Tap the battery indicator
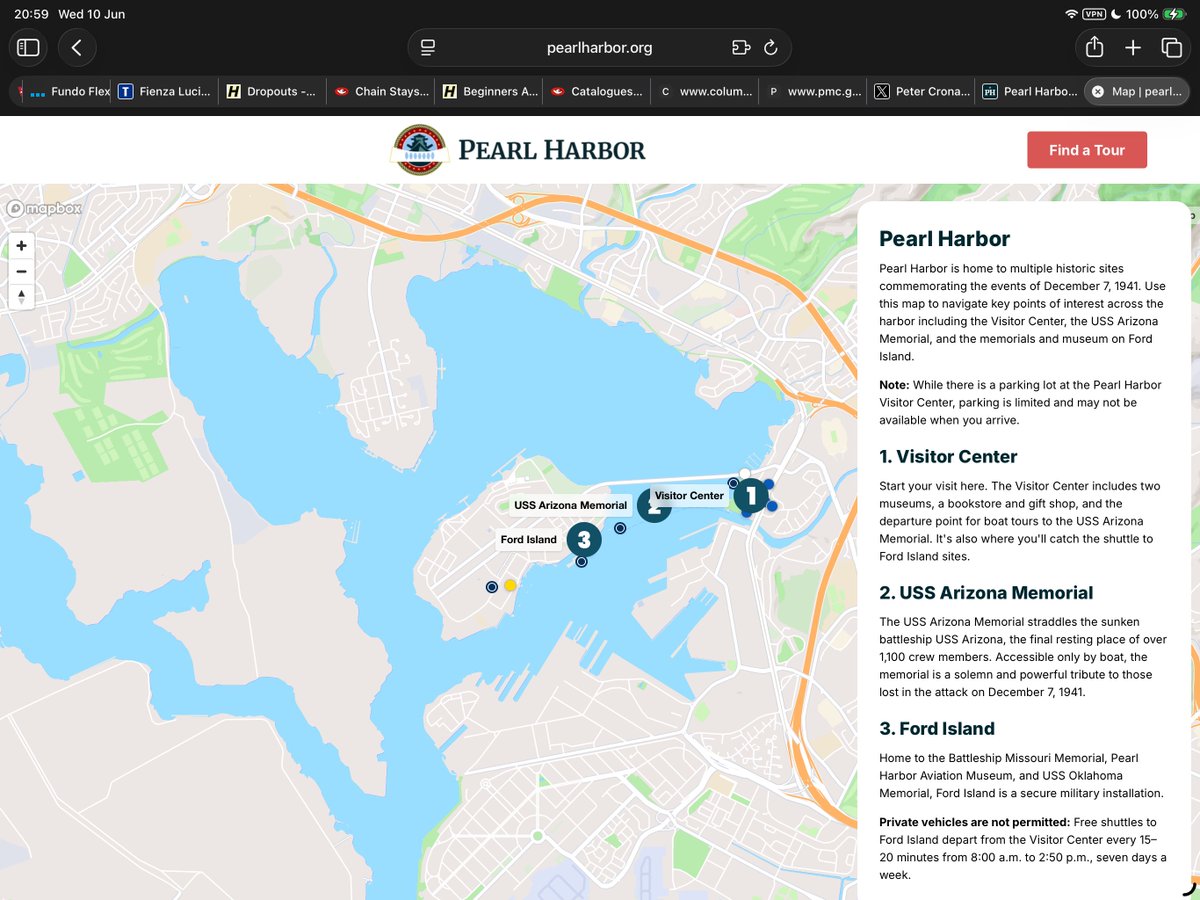This screenshot has height=900, width=1200. coord(1174,14)
